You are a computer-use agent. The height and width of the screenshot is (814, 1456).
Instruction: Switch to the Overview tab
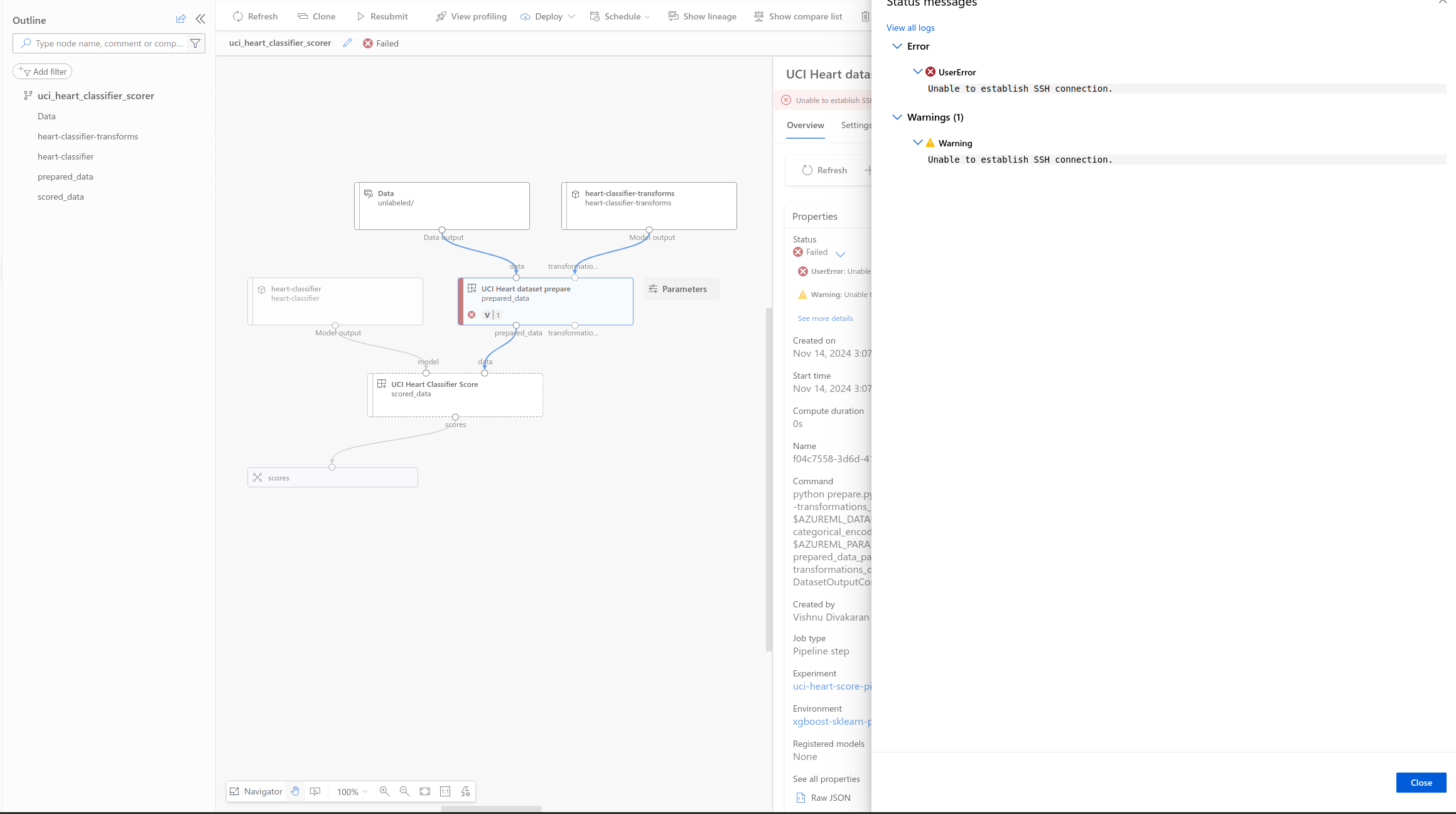pyautogui.click(x=805, y=125)
